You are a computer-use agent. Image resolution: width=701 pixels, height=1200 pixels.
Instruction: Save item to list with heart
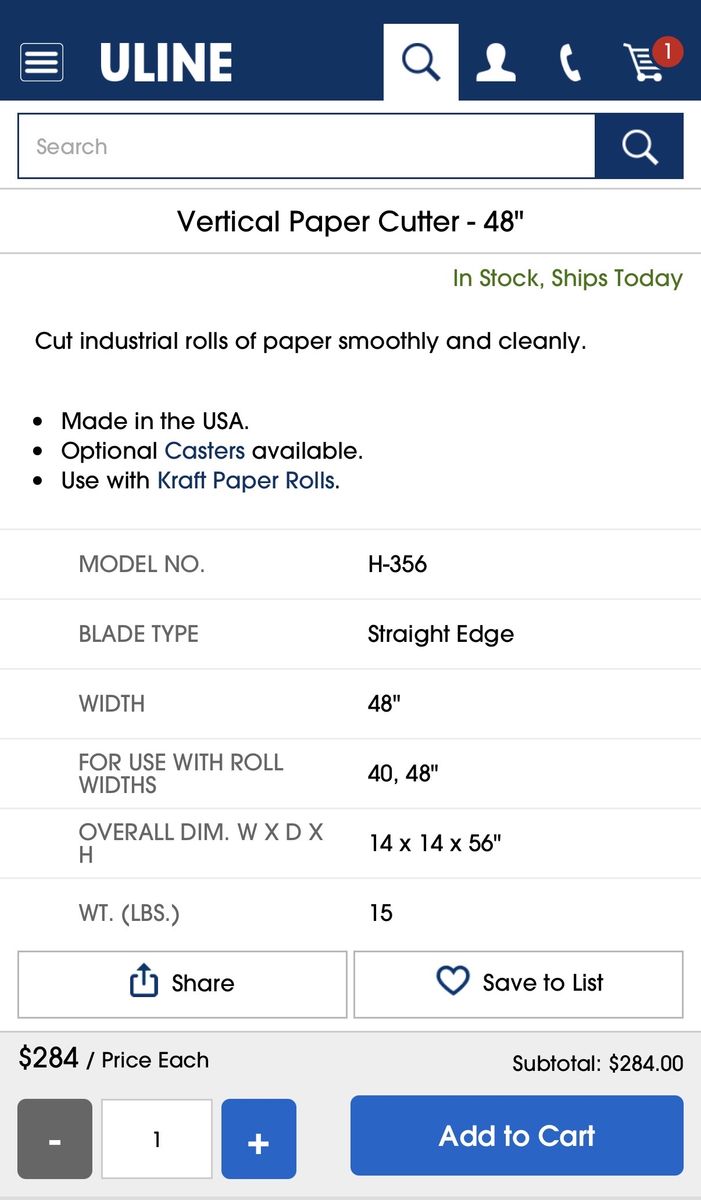[x=518, y=984]
